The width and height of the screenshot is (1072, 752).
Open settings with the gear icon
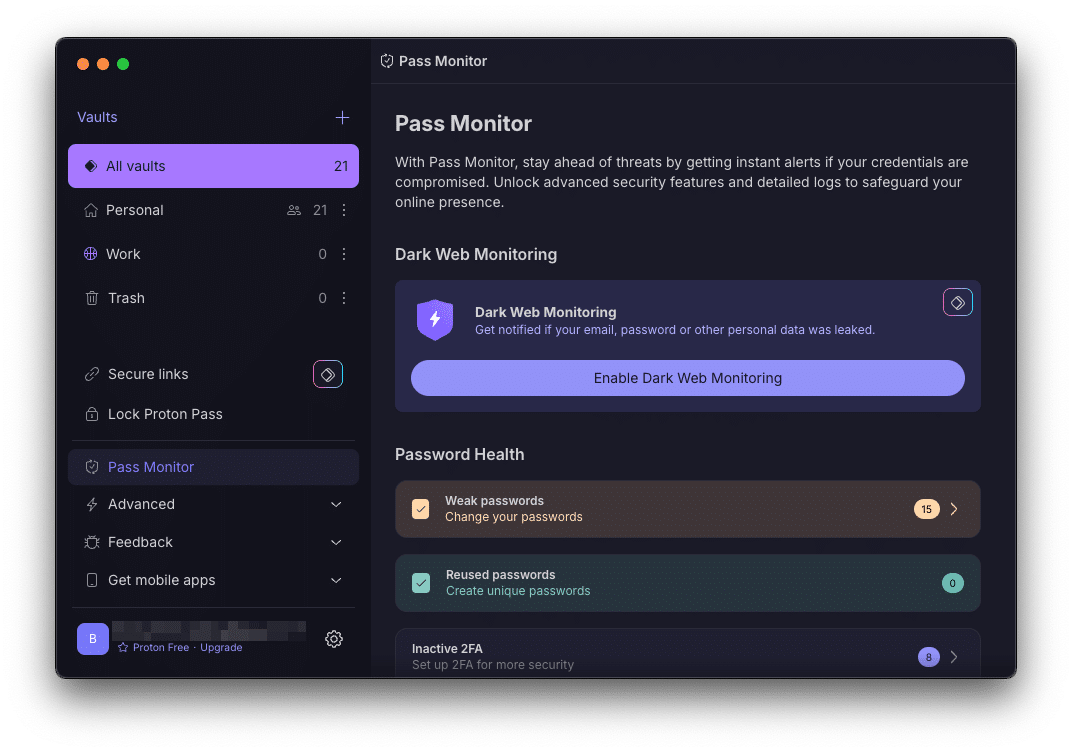tap(334, 639)
